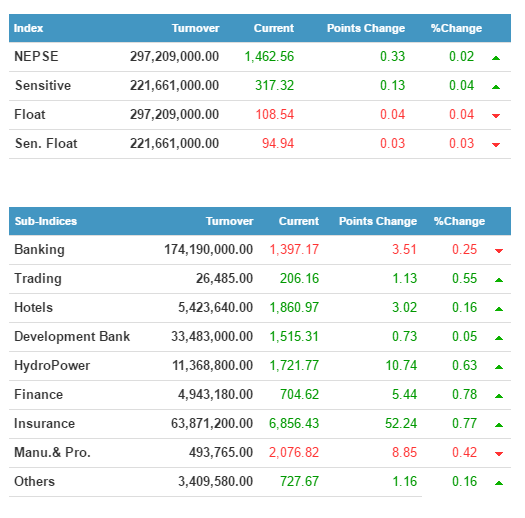Click the red down arrow in Float row
This screenshot has height=518, width=525.
[496, 116]
